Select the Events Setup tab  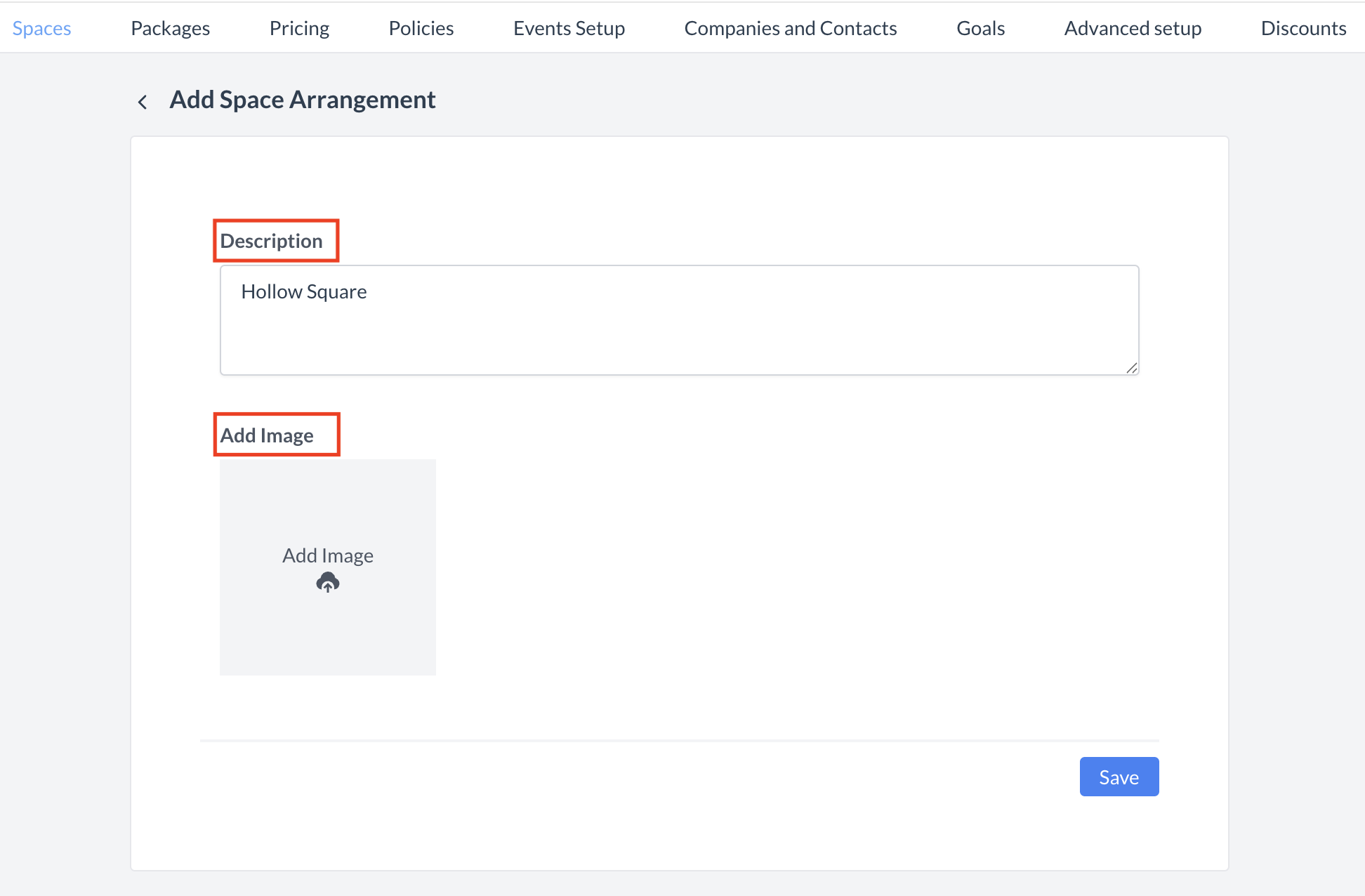[569, 28]
